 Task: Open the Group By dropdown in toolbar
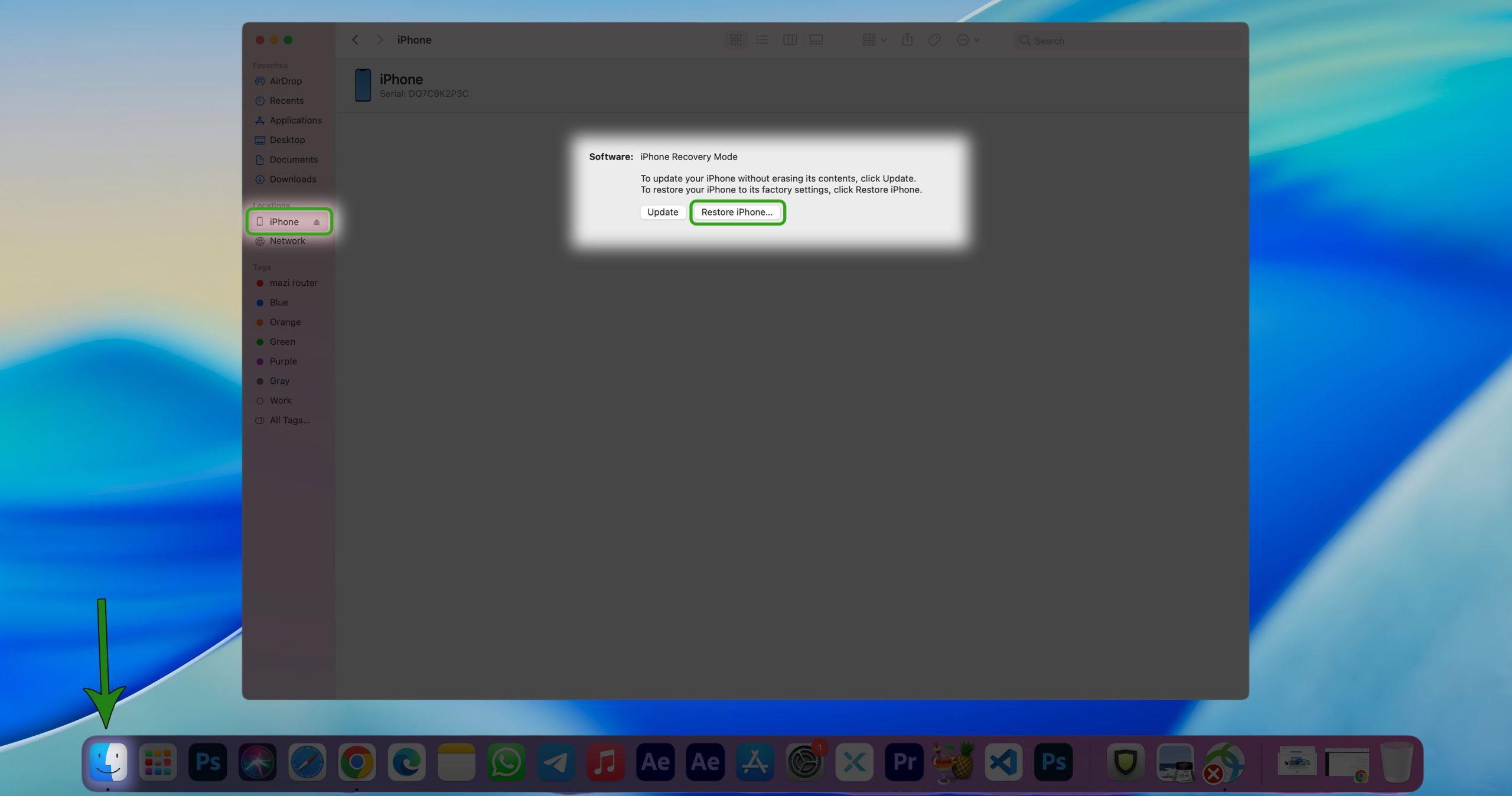874,40
